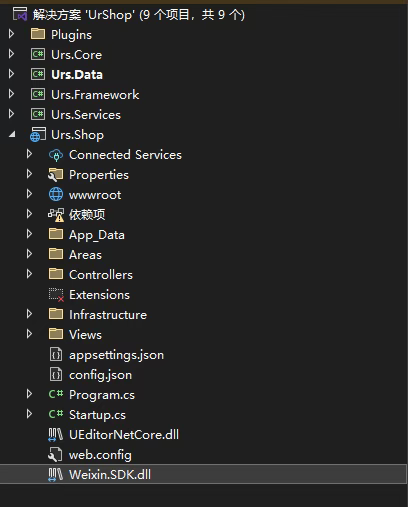Click the web.config wrench icon
The image size is (408, 507).
click(x=55, y=455)
